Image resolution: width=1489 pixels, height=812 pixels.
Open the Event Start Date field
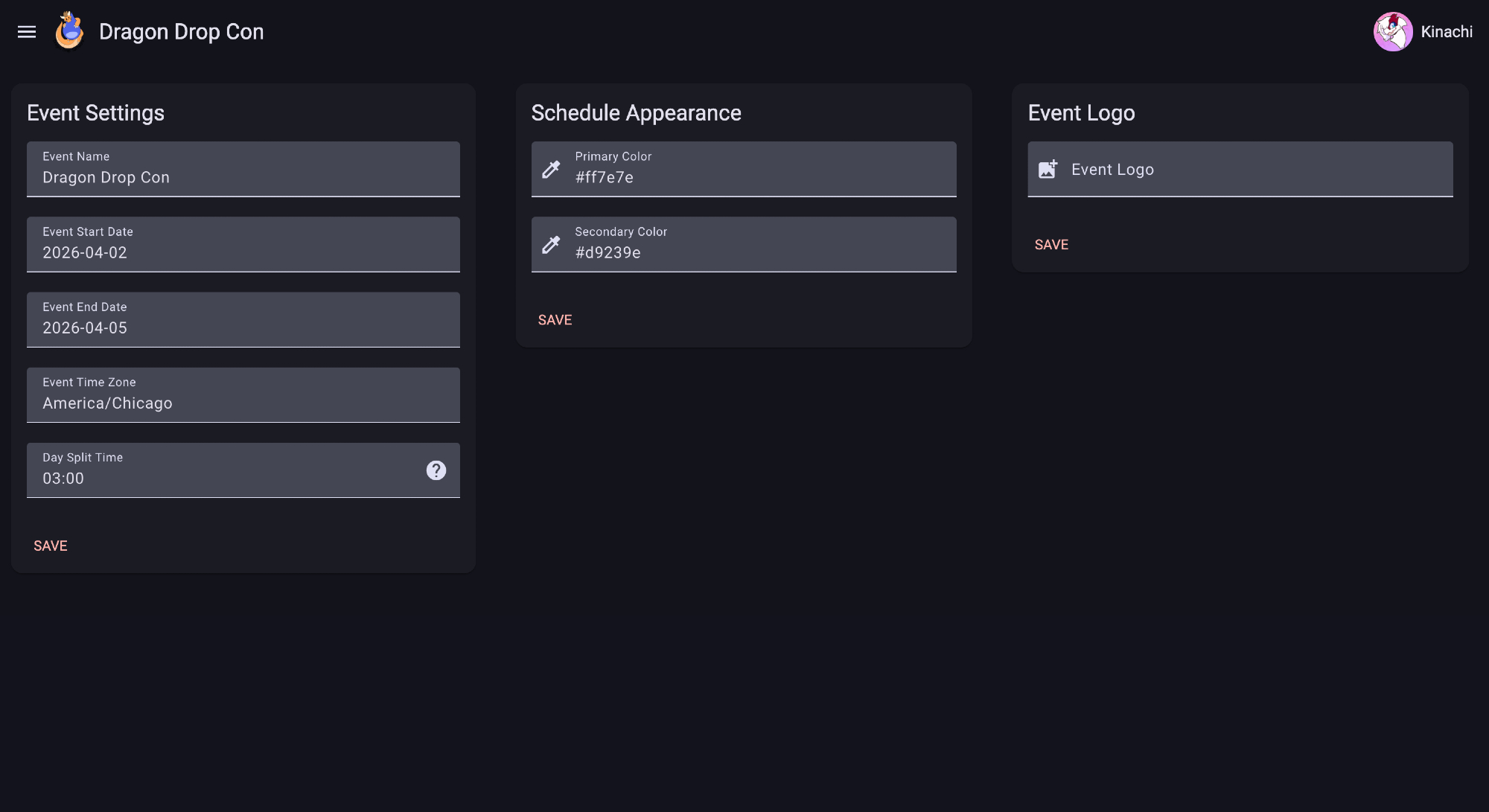pyautogui.click(x=243, y=252)
